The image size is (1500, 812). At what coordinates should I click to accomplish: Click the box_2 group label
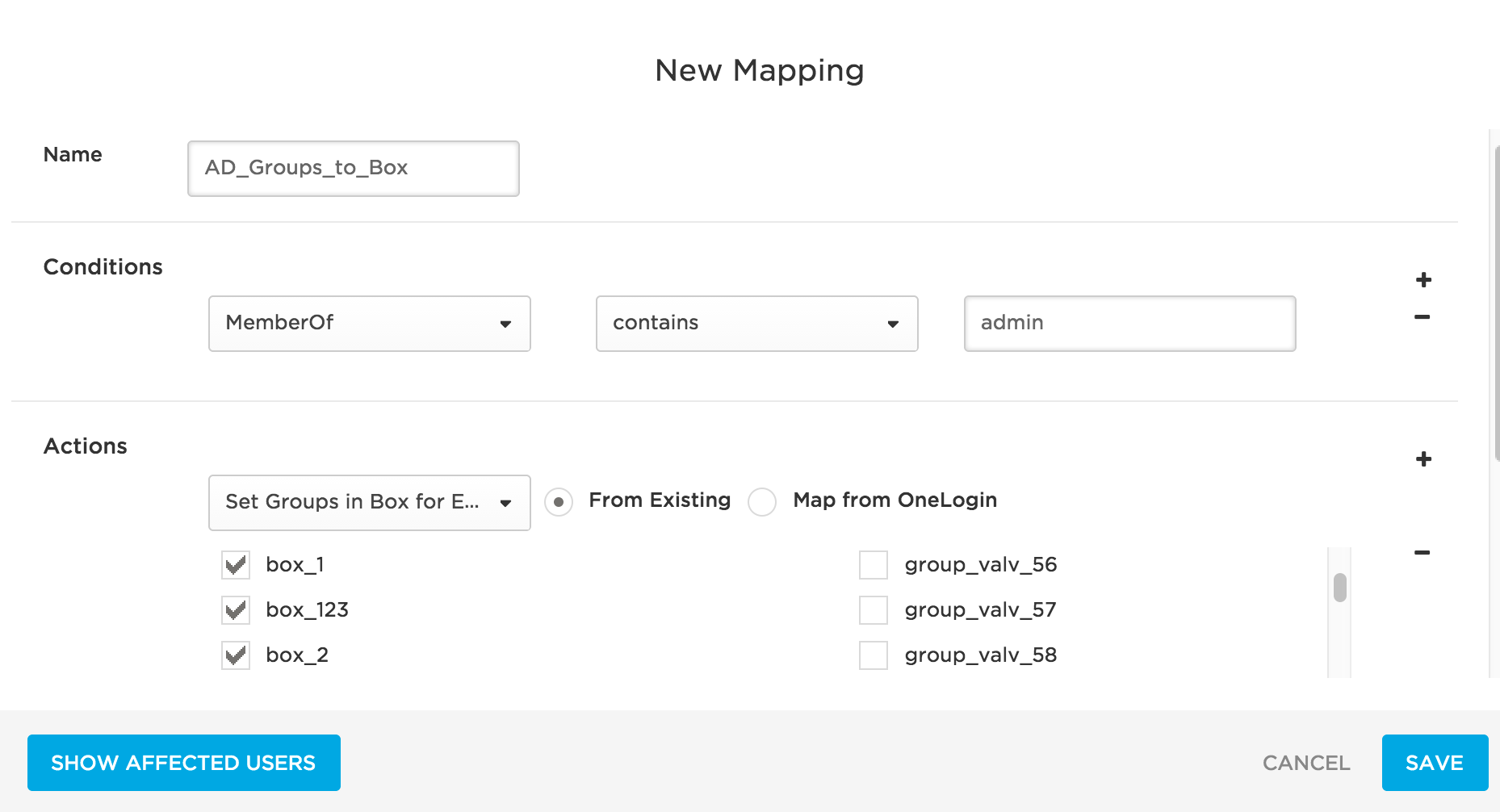click(x=297, y=655)
